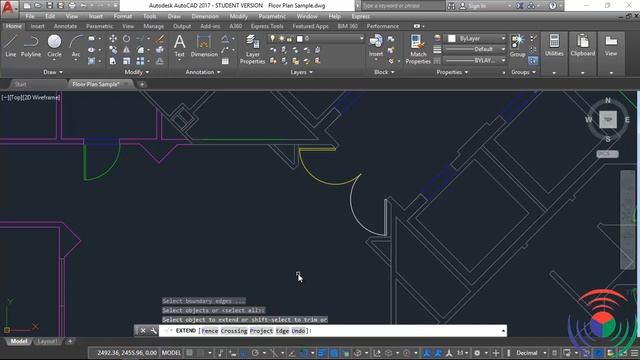Select the Dimension tool
Screen dimensions: 640x360
pos(204,46)
